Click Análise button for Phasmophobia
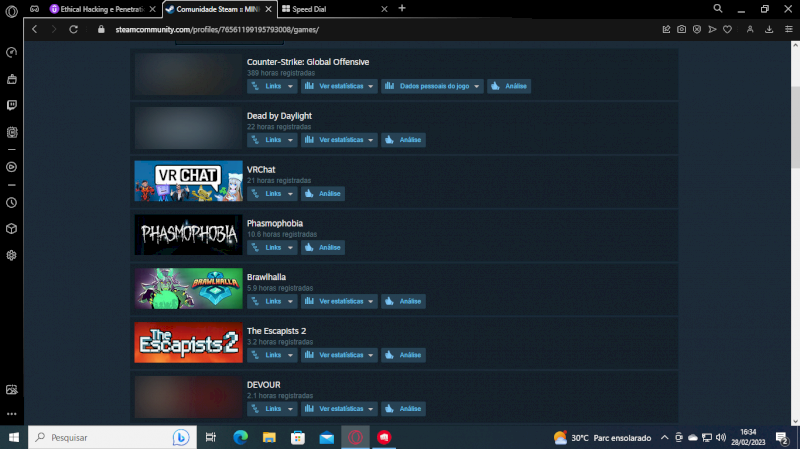The image size is (800, 449). tap(322, 247)
